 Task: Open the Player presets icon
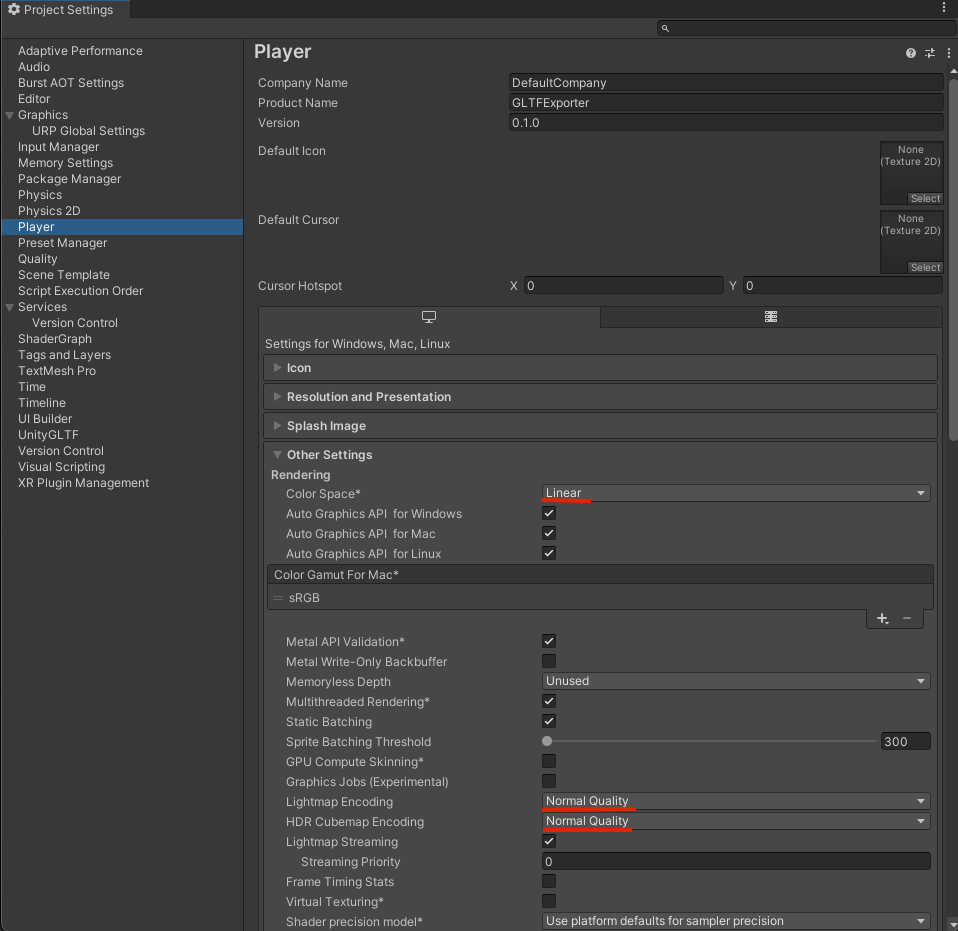pyautogui.click(x=929, y=53)
